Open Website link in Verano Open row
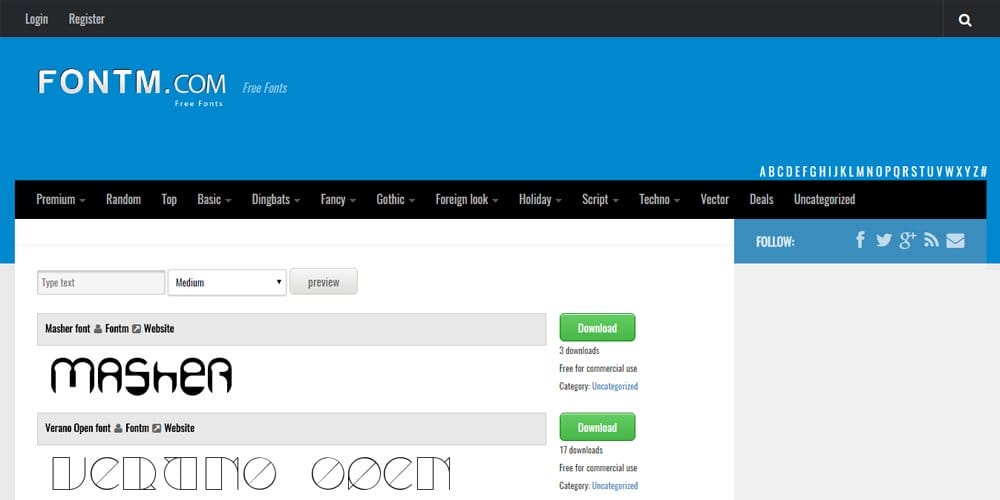This screenshot has width=1000, height=500. click(x=179, y=429)
